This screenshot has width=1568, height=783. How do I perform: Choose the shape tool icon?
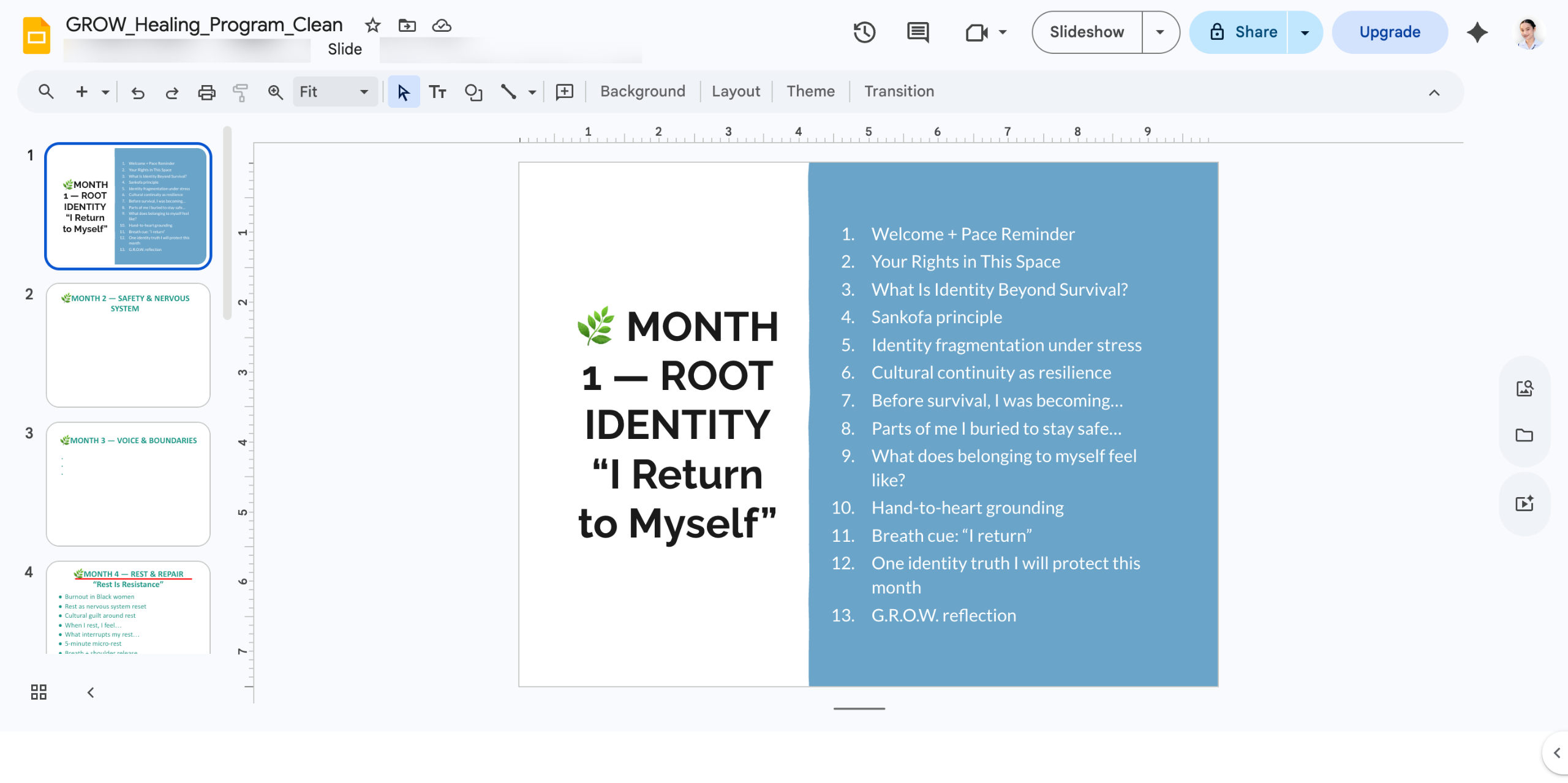473,92
